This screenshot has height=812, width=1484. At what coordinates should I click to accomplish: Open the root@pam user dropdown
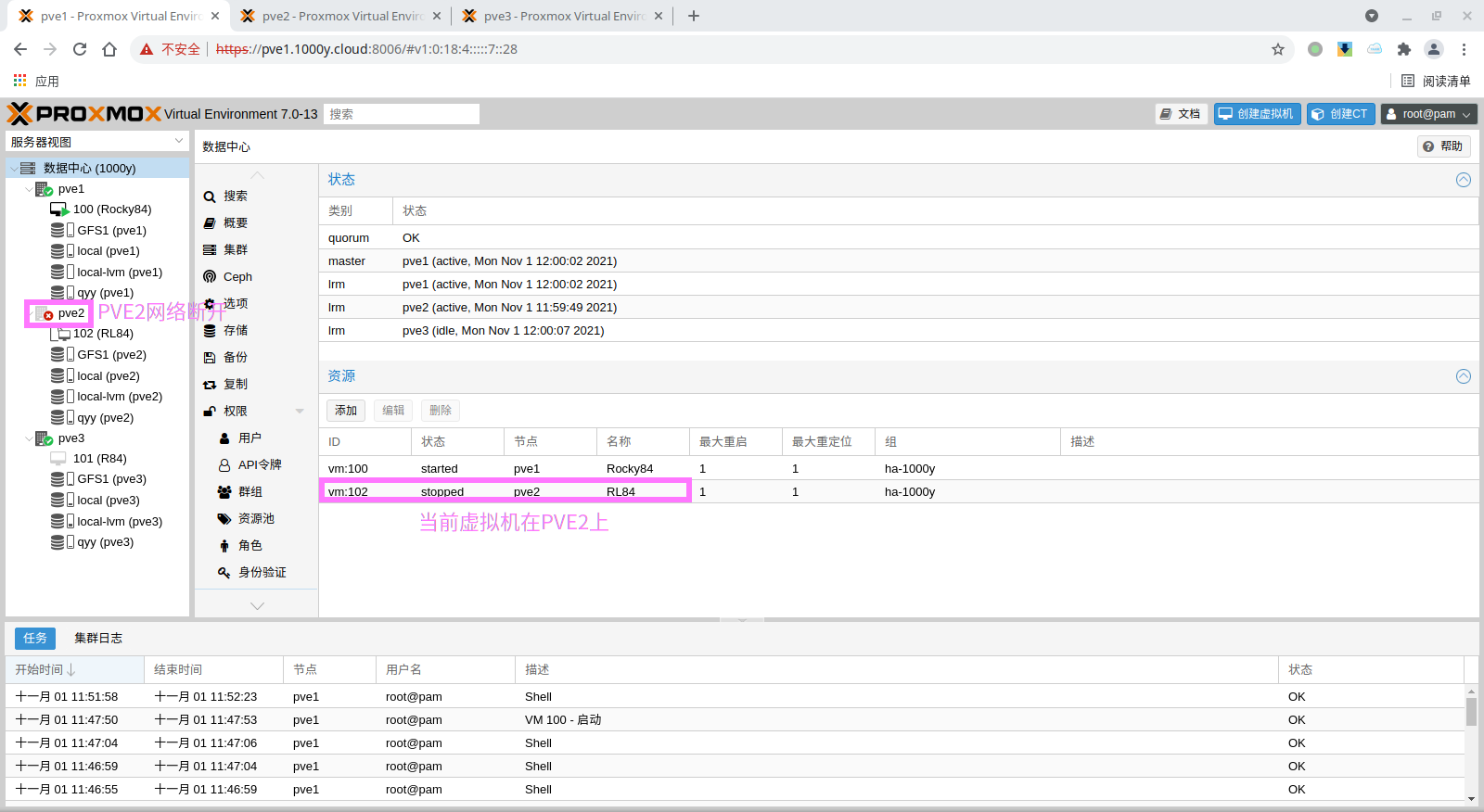tap(1428, 114)
